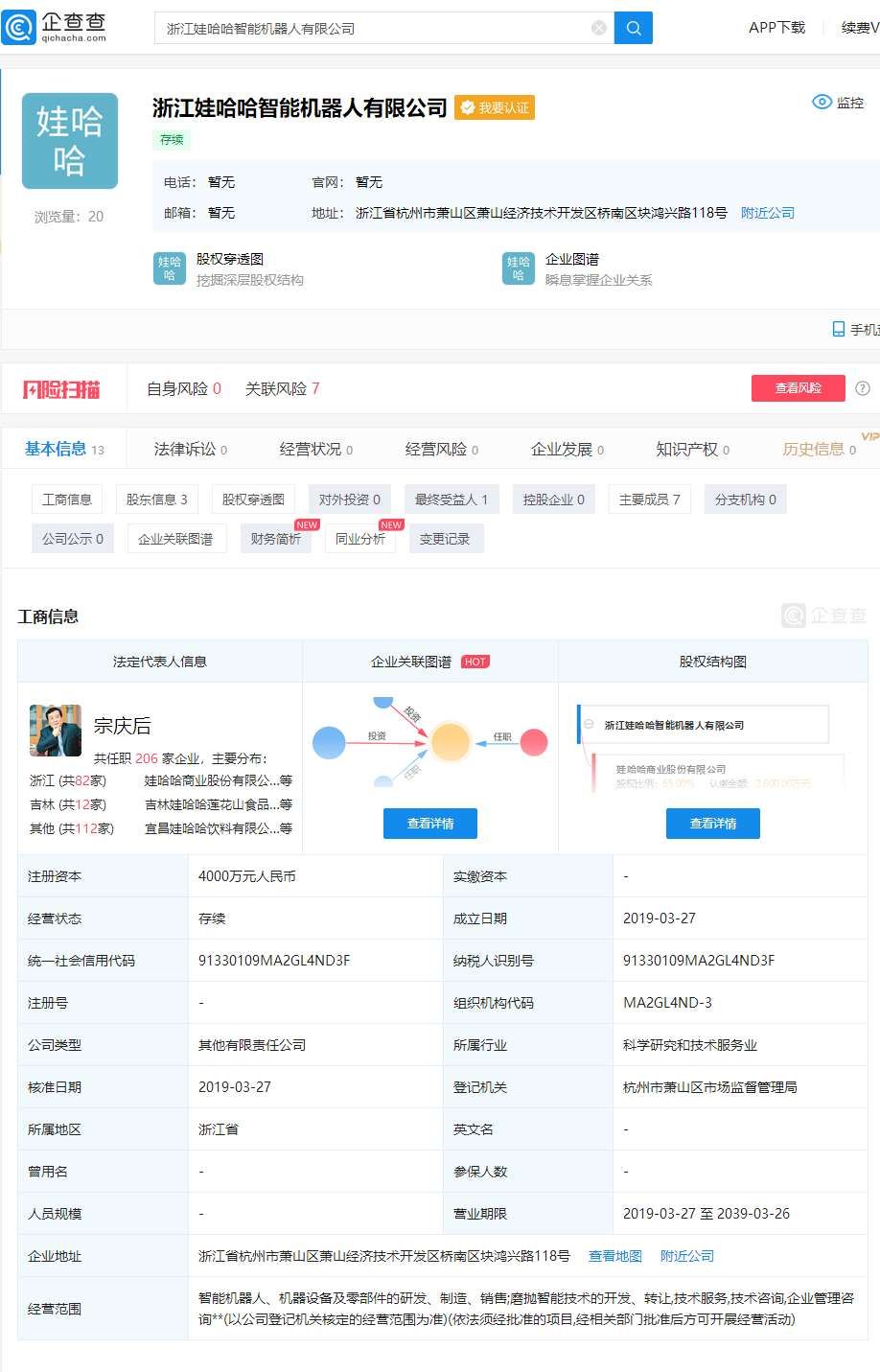
Task: Collapse the equity structure tree node
Action: (589, 725)
